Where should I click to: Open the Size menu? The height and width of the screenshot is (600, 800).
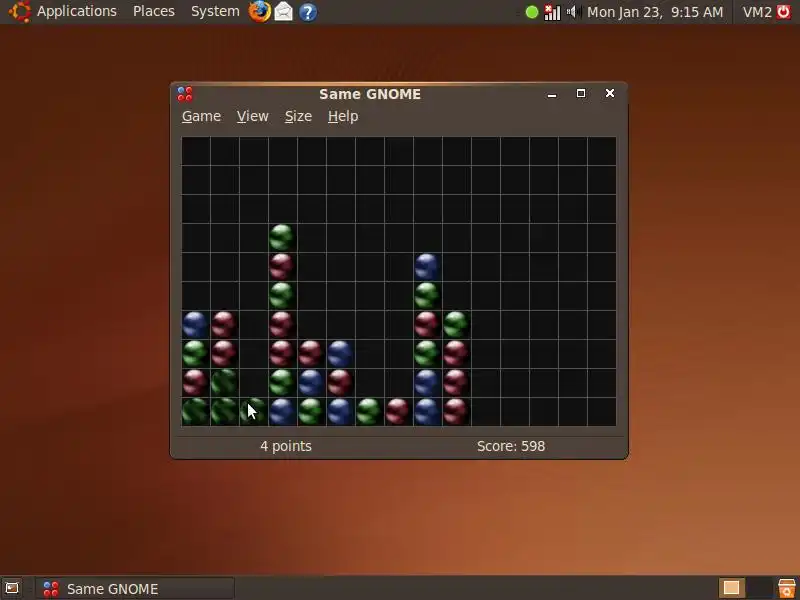click(x=298, y=116)
